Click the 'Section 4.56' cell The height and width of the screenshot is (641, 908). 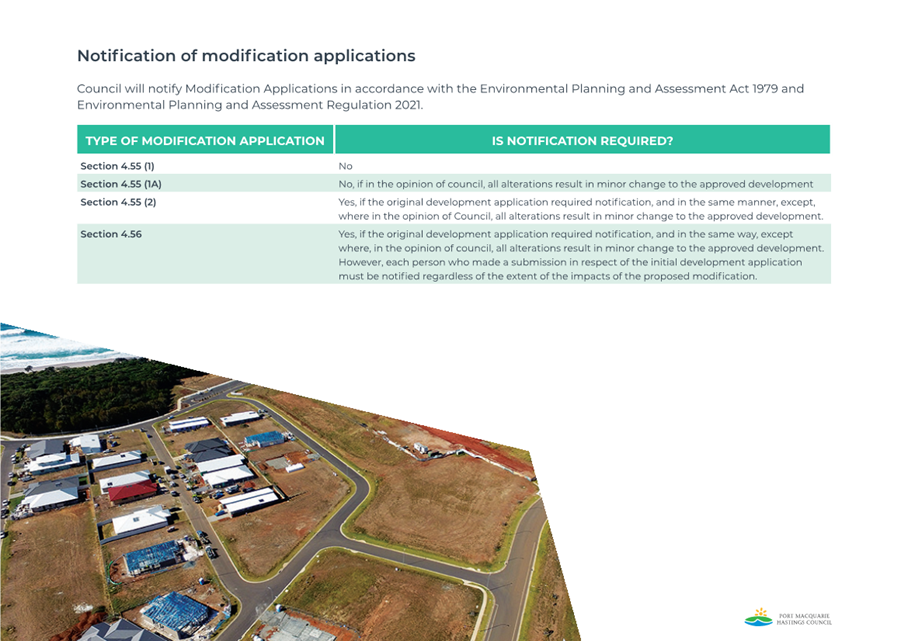(111, 234)
